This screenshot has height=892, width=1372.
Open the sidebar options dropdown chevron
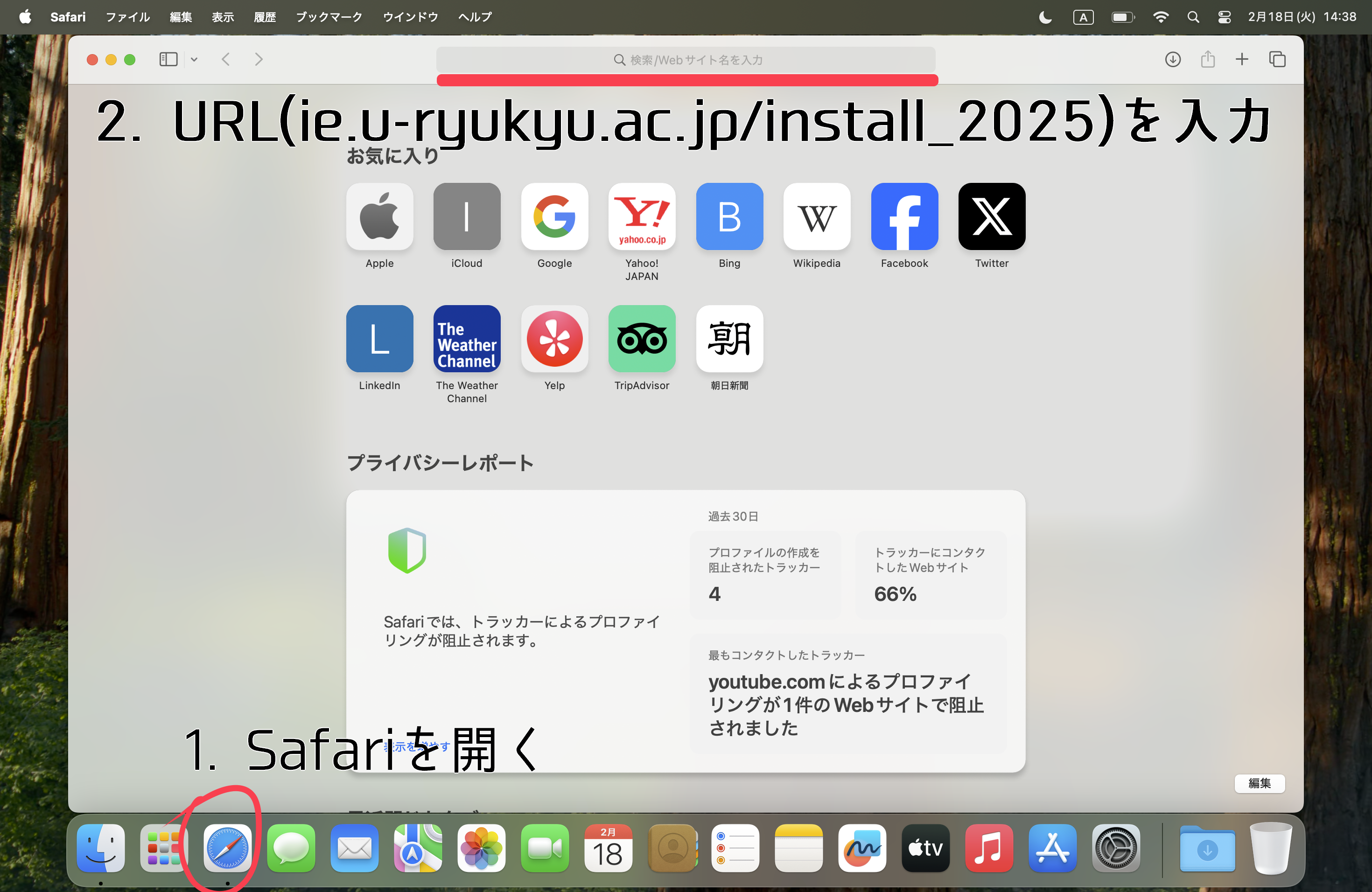pyautogui.click(x=194, y=59)
